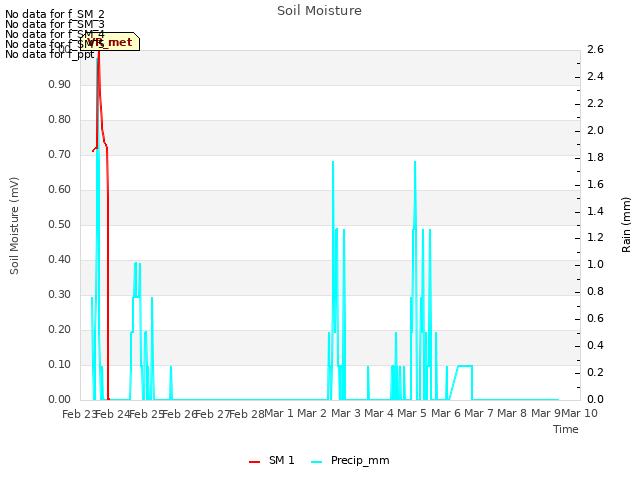The image size is (640, 480).
Task: Toggle SM 1 series in legend
Action: coord(272,461)
